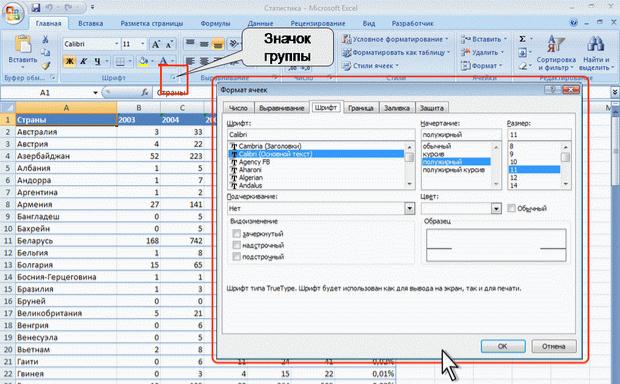Click the Select All corner of worksheet
The image size is (620, 384).
coord(8,108)
